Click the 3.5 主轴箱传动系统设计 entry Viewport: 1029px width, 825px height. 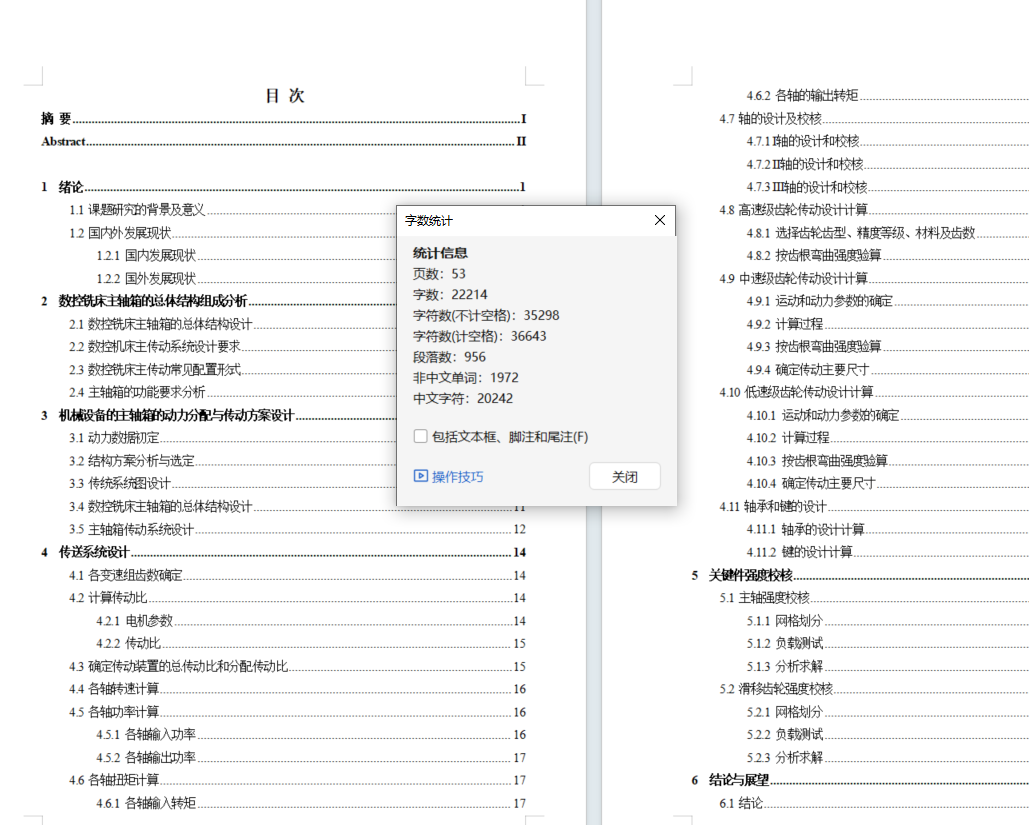(x=297, y=529)
